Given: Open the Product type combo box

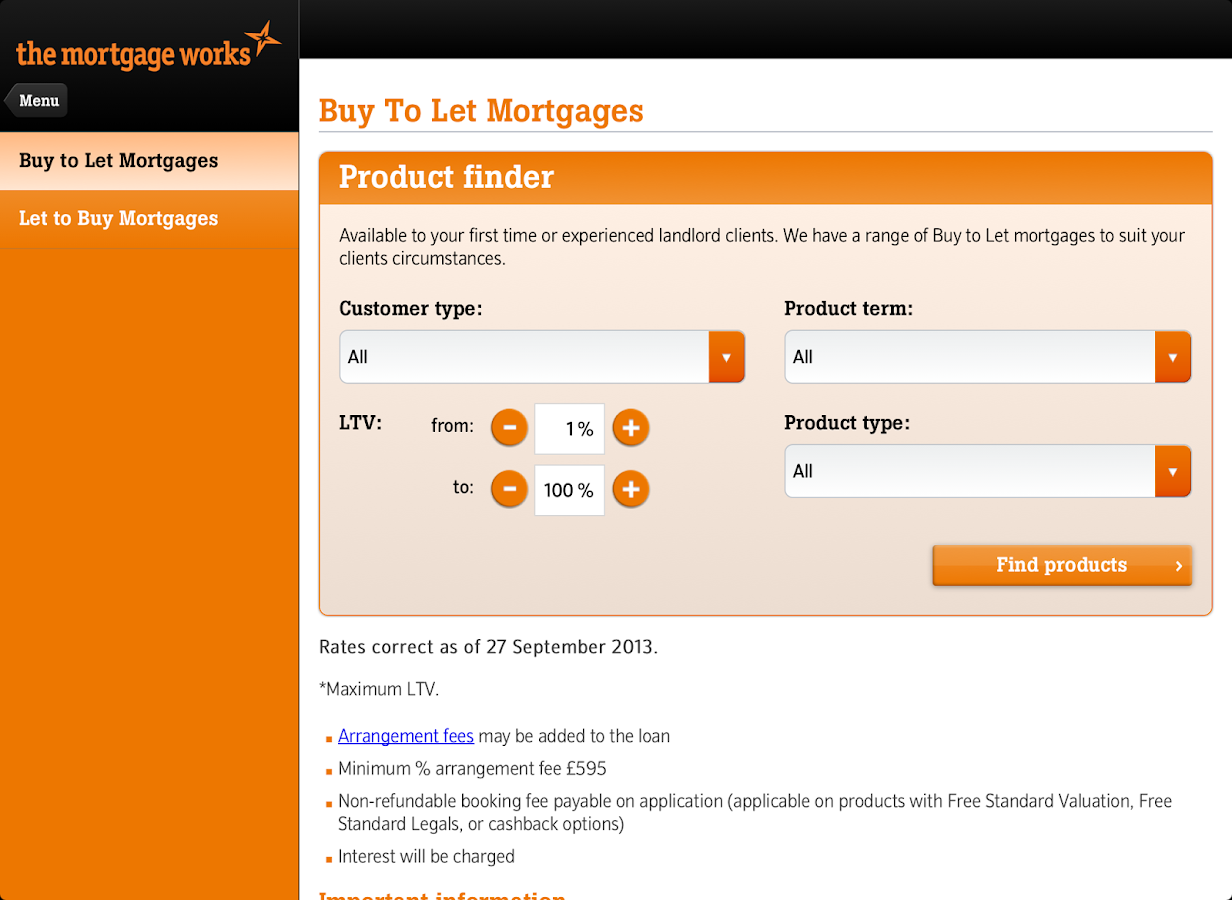Looking at the screenshot, I should point(988,471).
